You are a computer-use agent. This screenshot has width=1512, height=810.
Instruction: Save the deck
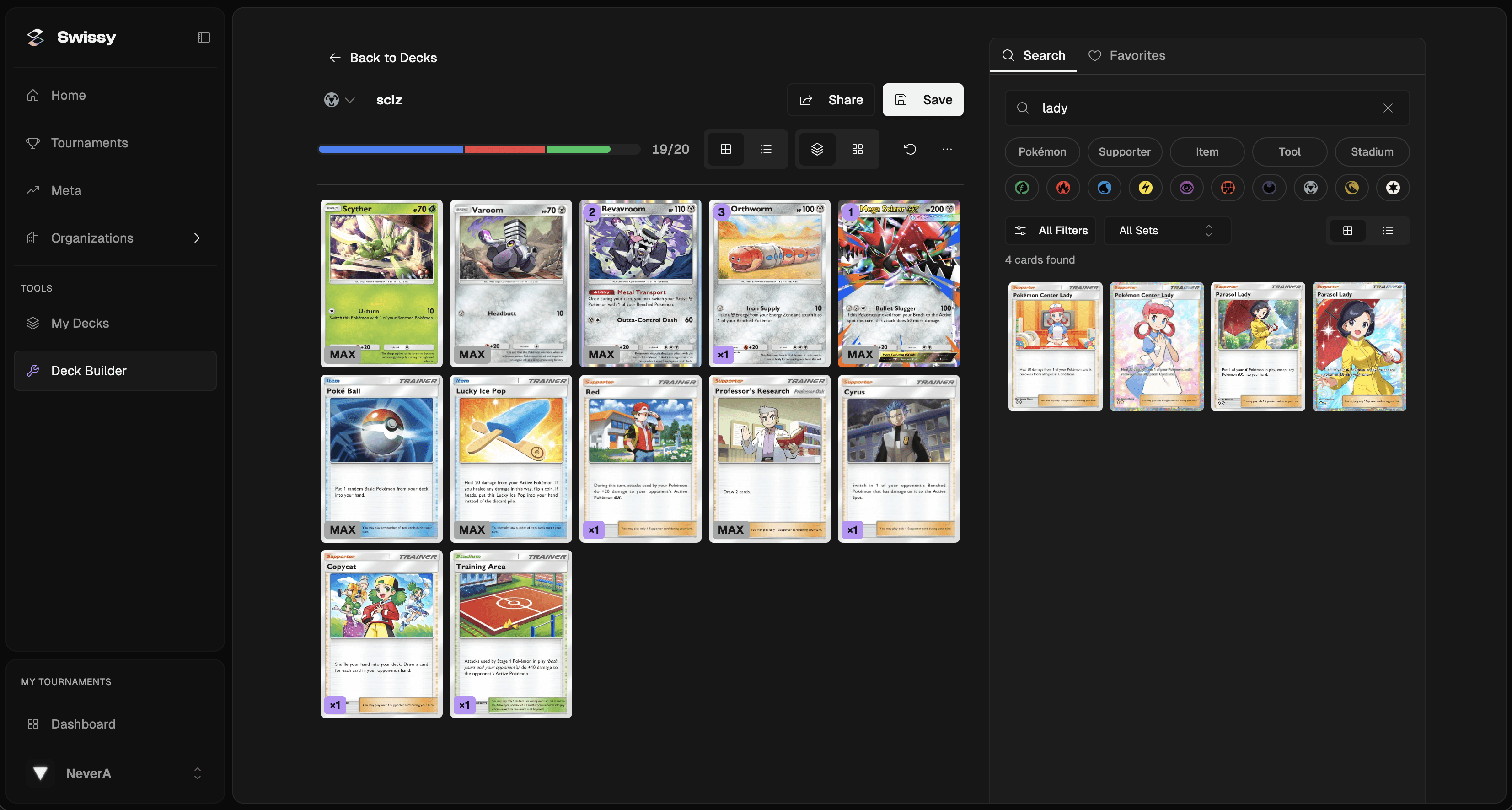tap(922, 100)
